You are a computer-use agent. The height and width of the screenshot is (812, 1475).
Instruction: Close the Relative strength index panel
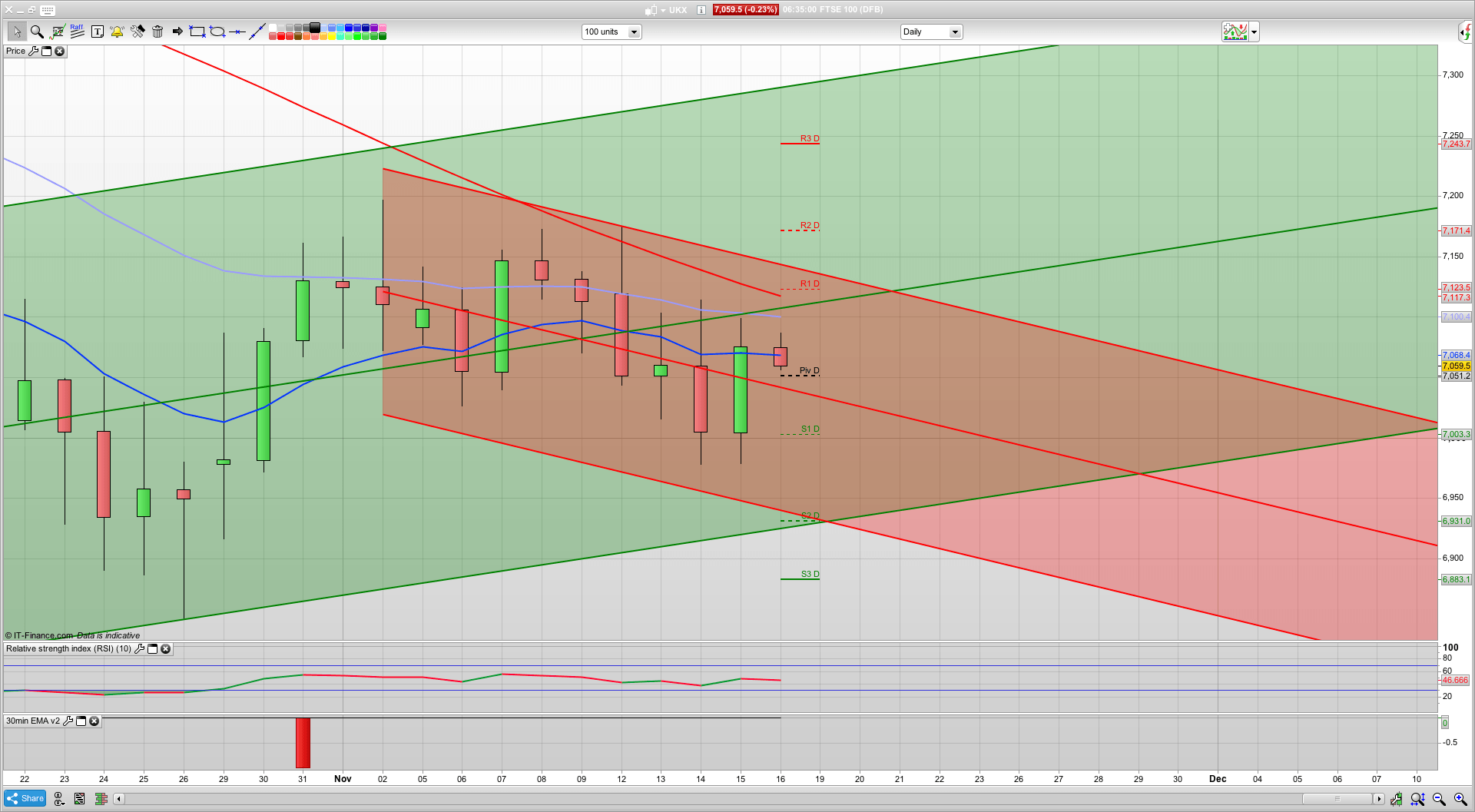point(166,649)
